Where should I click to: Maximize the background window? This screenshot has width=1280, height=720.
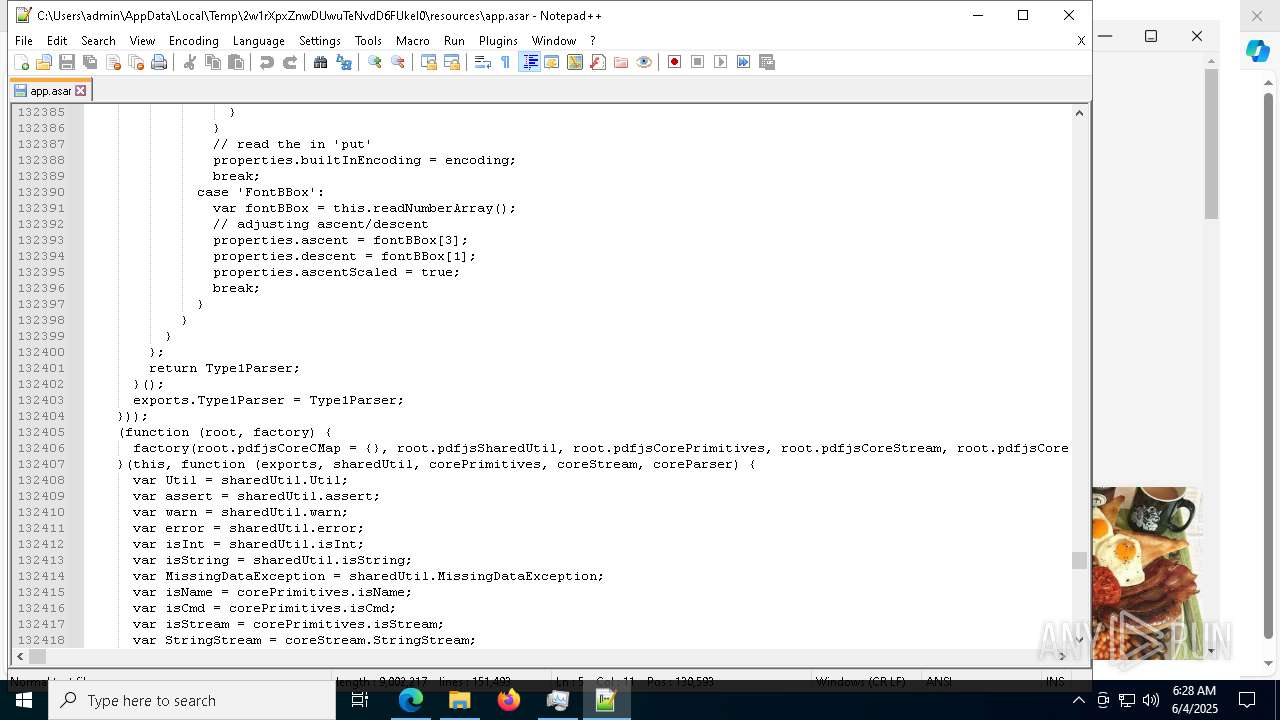(1151, 36)
